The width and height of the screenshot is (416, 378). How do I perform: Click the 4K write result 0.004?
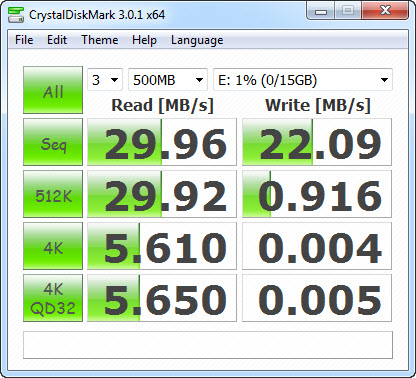pyautogui.click(x=317, y=246)
